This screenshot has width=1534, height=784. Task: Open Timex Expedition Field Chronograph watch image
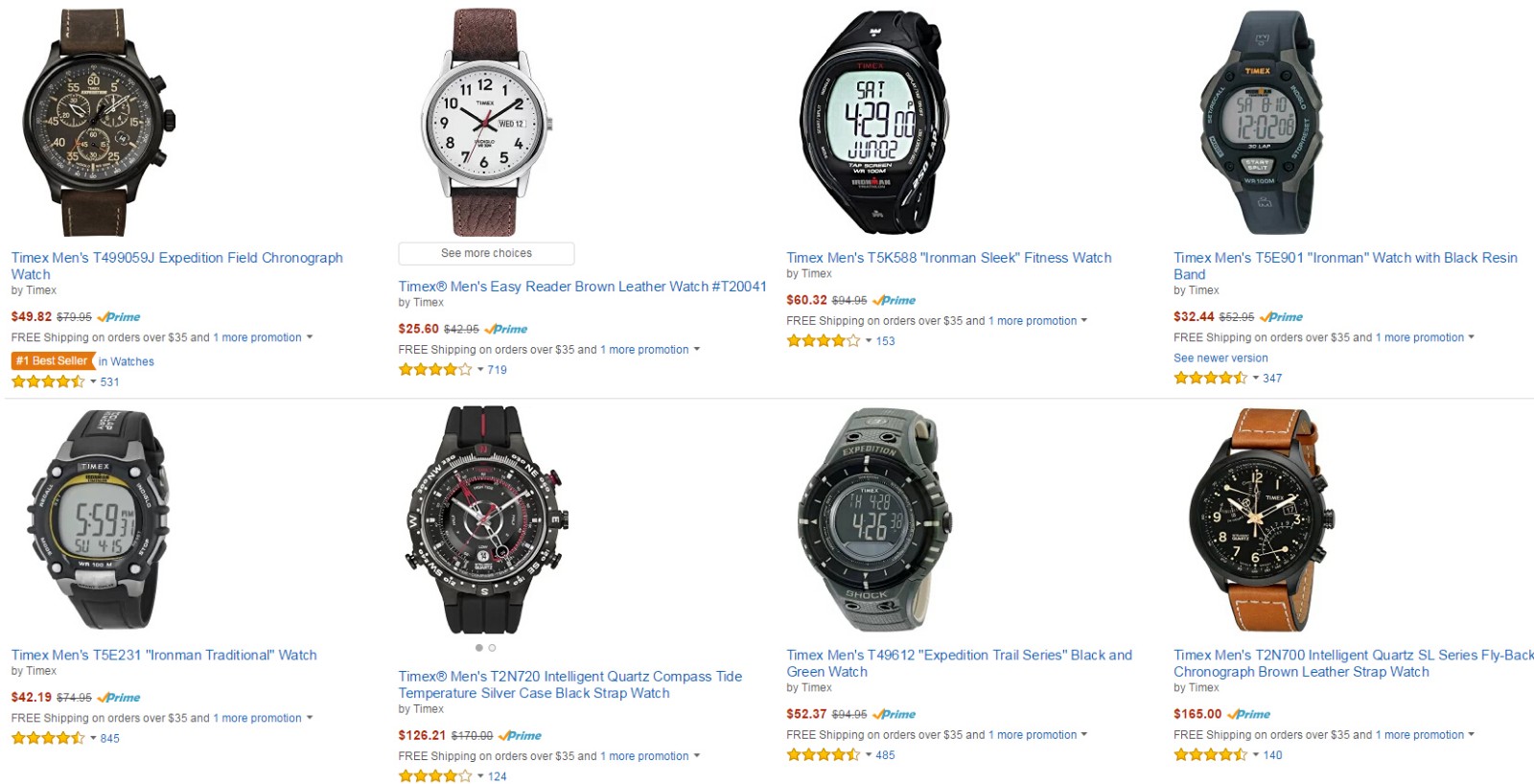pyautogui.click(x=99, y=122)
